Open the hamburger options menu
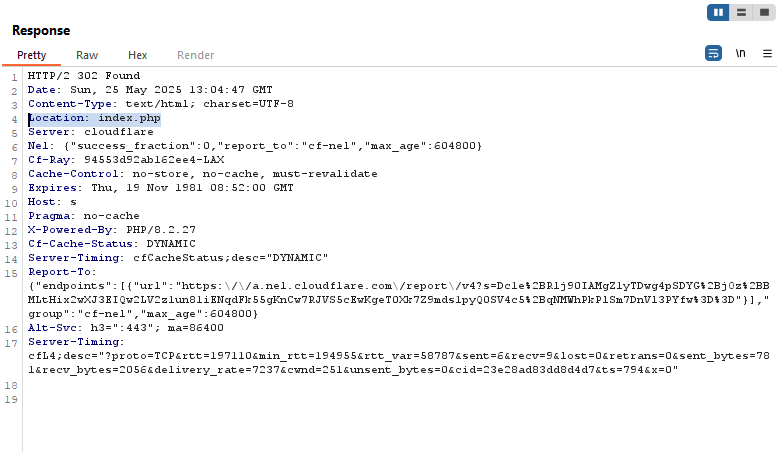This screenshot has height=452, width=777. pos(767,54)
